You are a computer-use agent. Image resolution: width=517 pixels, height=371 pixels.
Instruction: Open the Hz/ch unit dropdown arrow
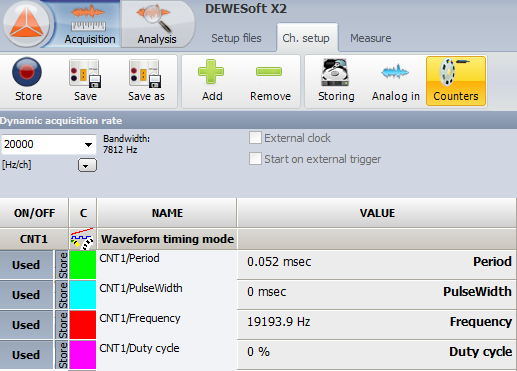(x=87, y=165)
